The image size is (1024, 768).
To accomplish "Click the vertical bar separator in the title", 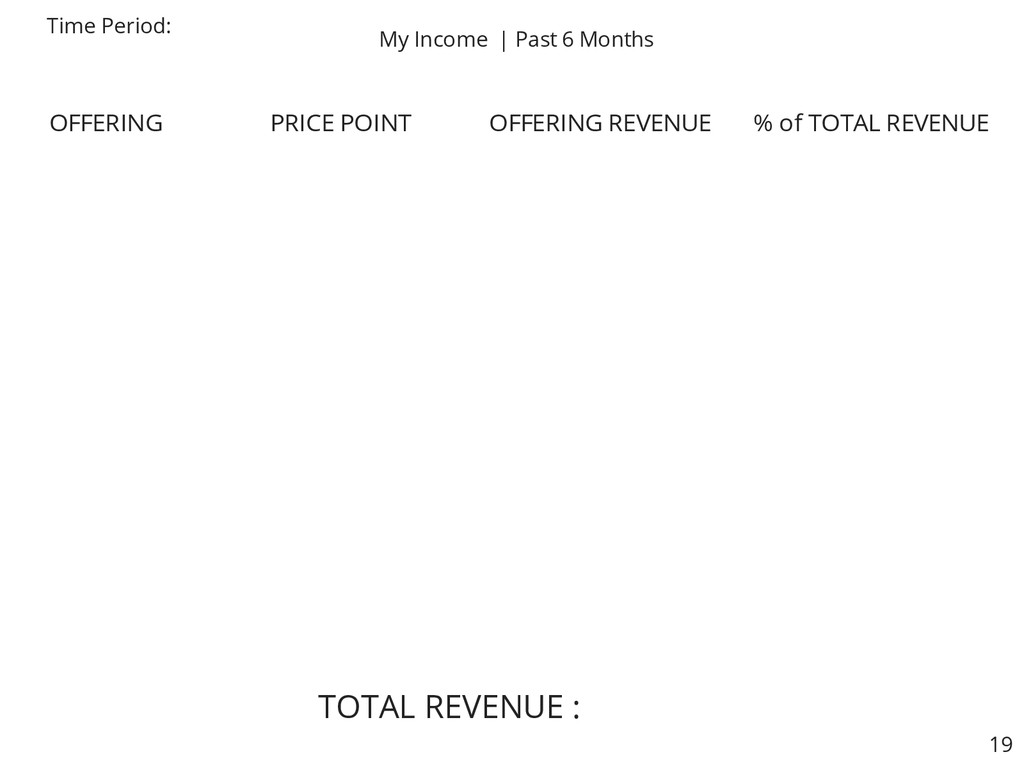I will (503, 40).
